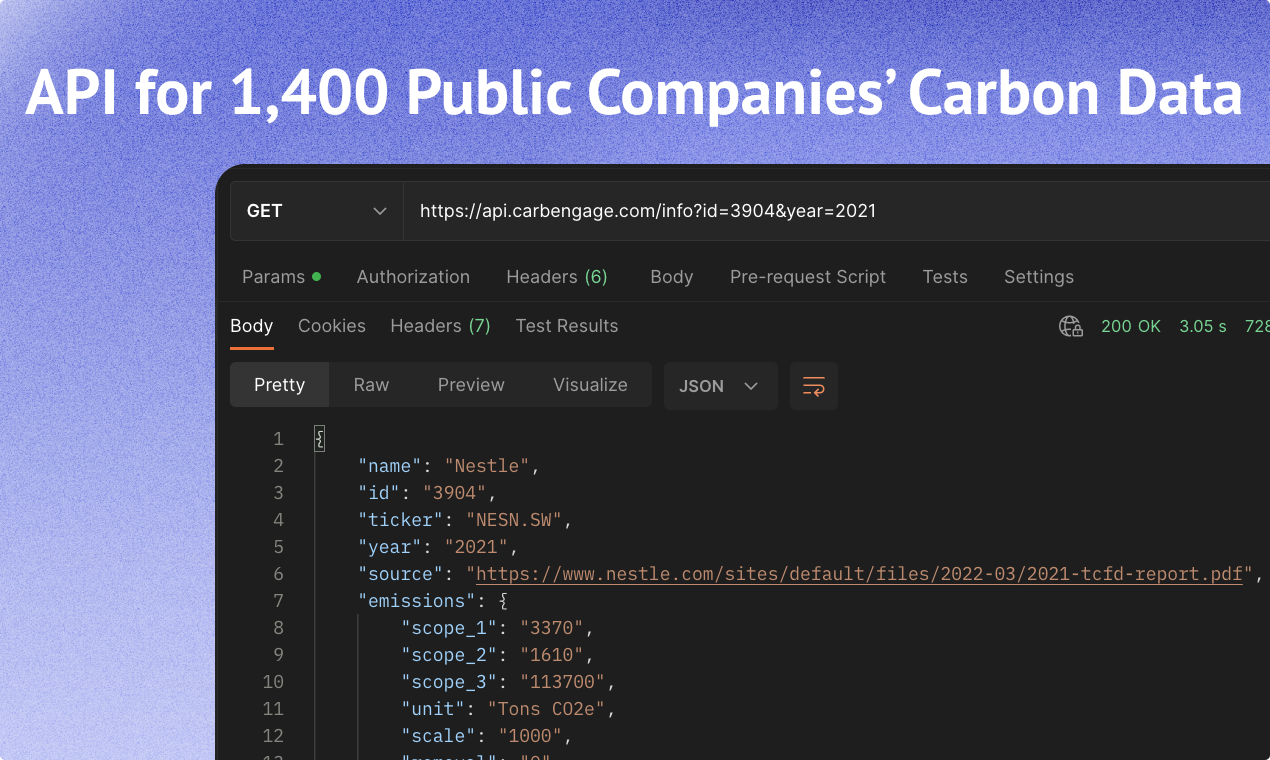The height and width of the screenshot is (760, 1270).
Task: Click the scope_2 value "1610"
Action: 552,655
